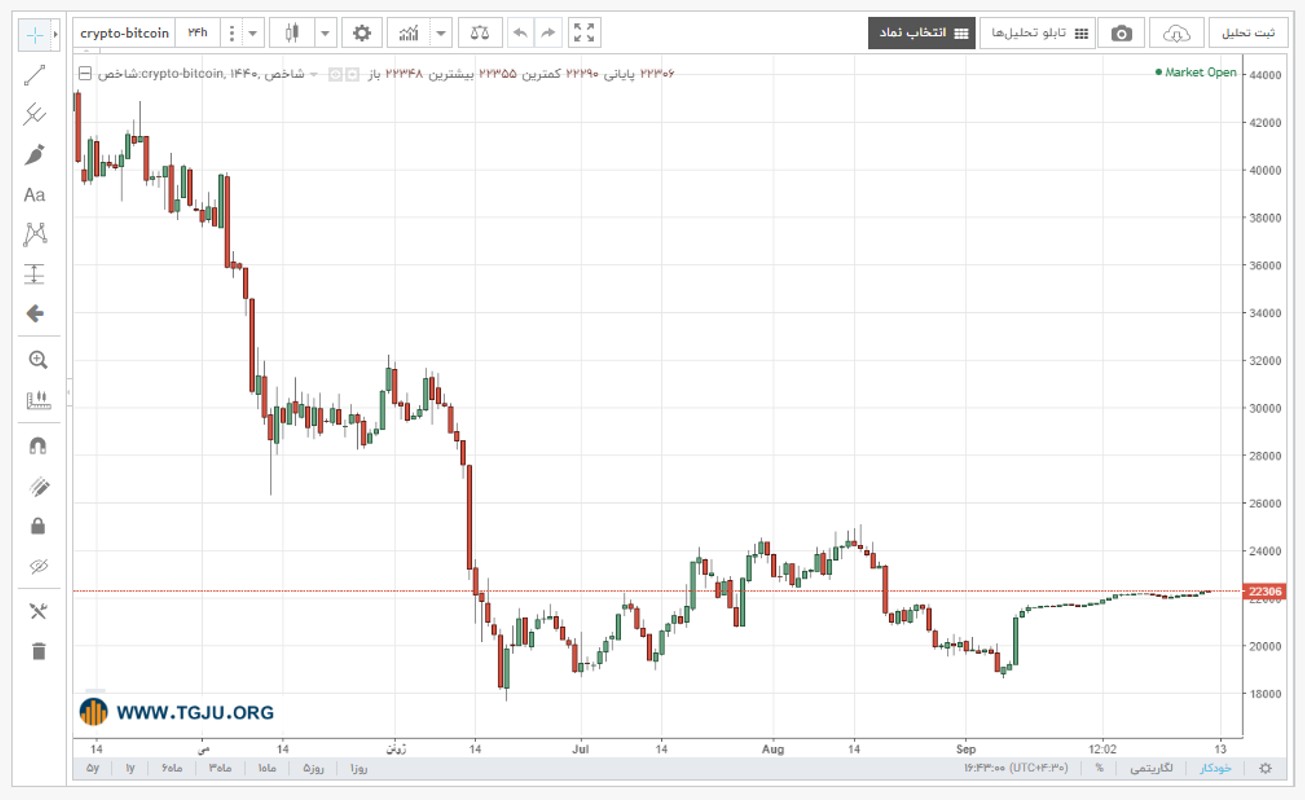Toggle auto scale (خودکار)
Screen dimensions: 1305x800
(x=1215, y=768)
